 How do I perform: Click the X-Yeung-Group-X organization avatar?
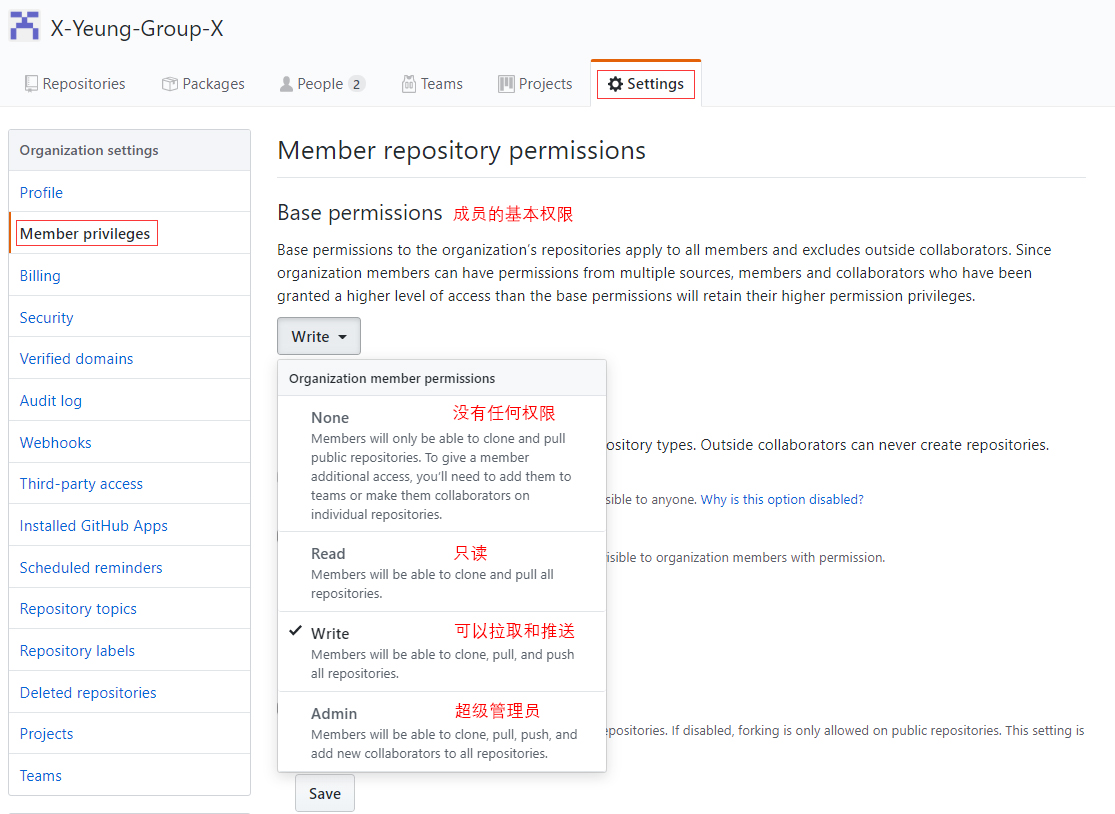click(x=24, y=26)
